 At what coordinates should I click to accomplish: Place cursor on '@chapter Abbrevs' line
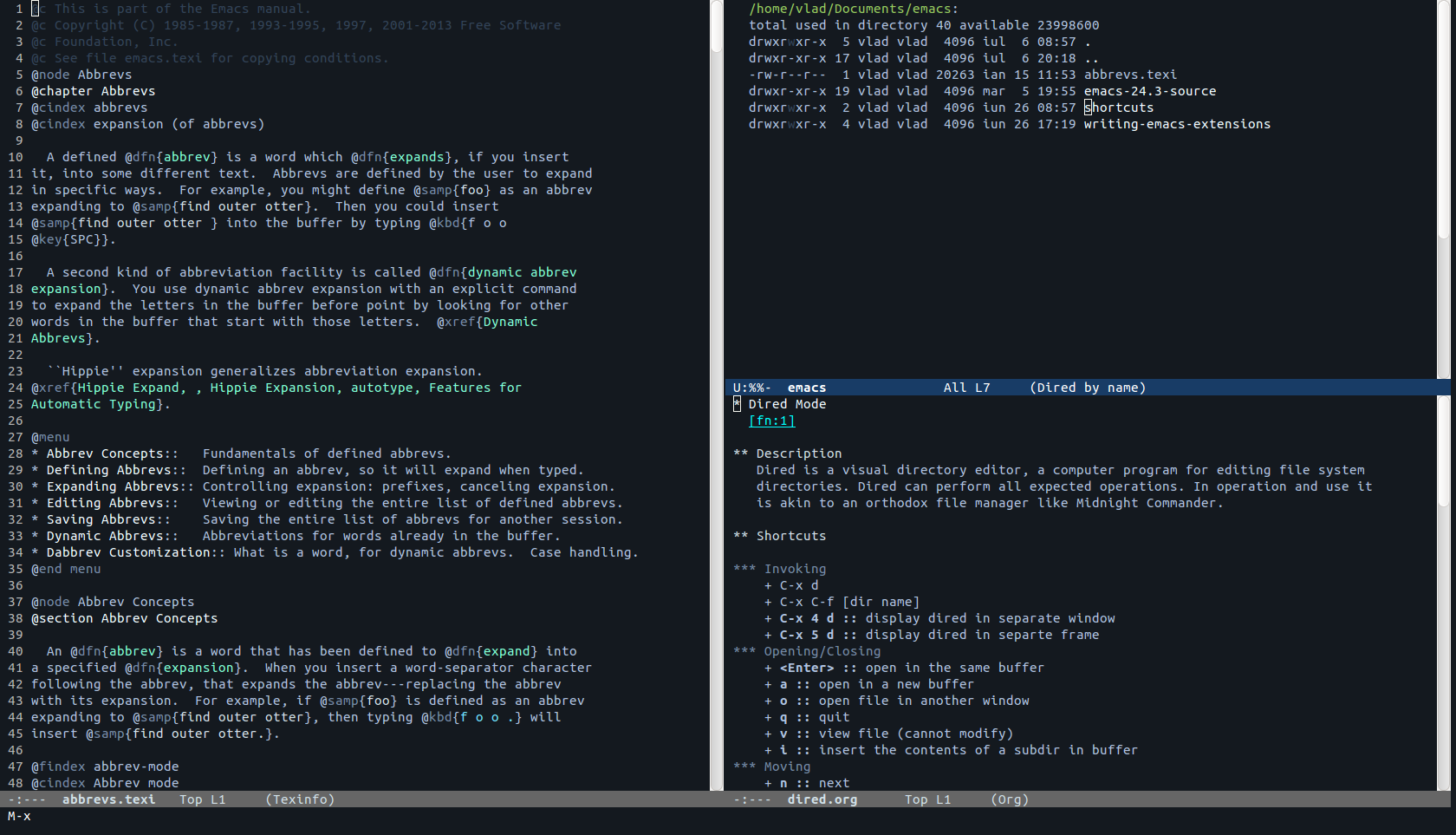click(94, 91)
